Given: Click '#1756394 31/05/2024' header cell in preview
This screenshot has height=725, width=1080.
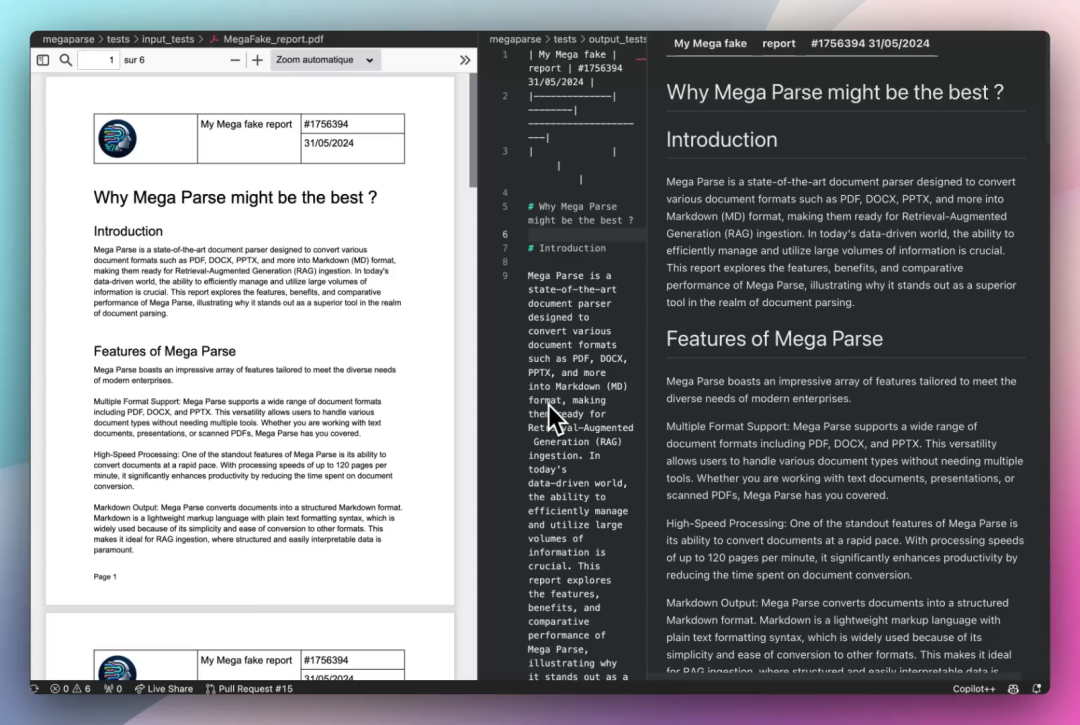Looking at the screenshot, I should (x=870, y=43).
